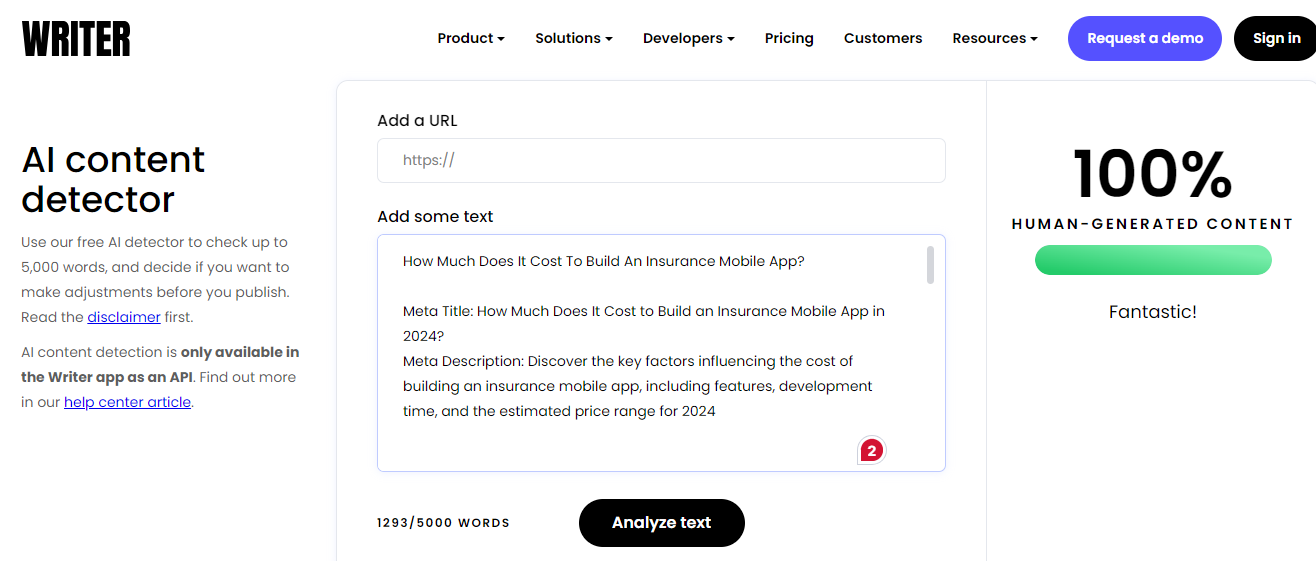Open the Solutions dropdown menu
Viewport: 1316px width, 561px height.
(x=574, y=38)
